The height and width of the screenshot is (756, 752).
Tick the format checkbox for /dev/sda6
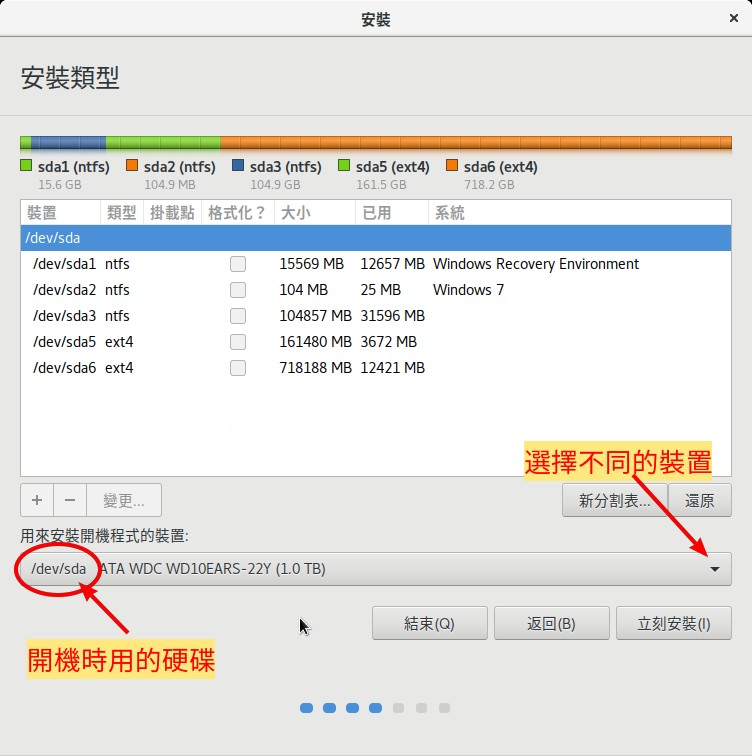point(238,368)
